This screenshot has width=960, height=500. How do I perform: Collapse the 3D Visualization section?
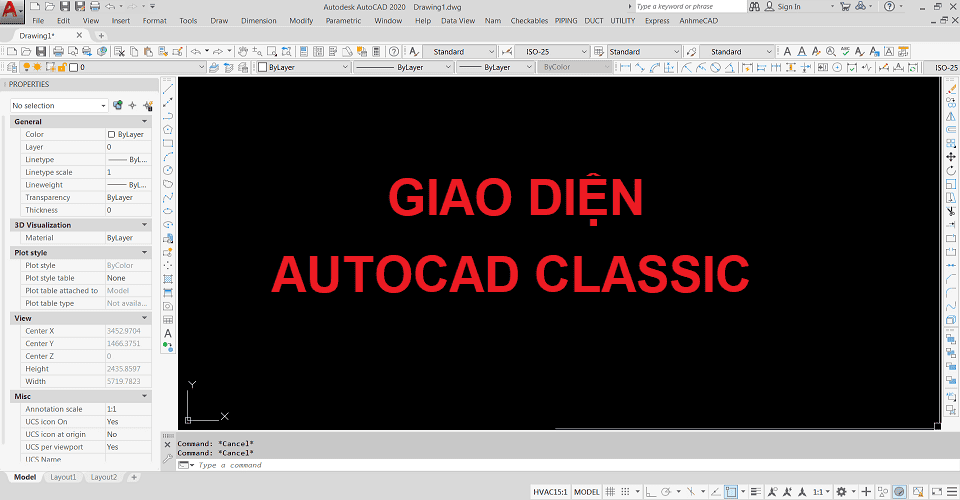tap(144, 225)
